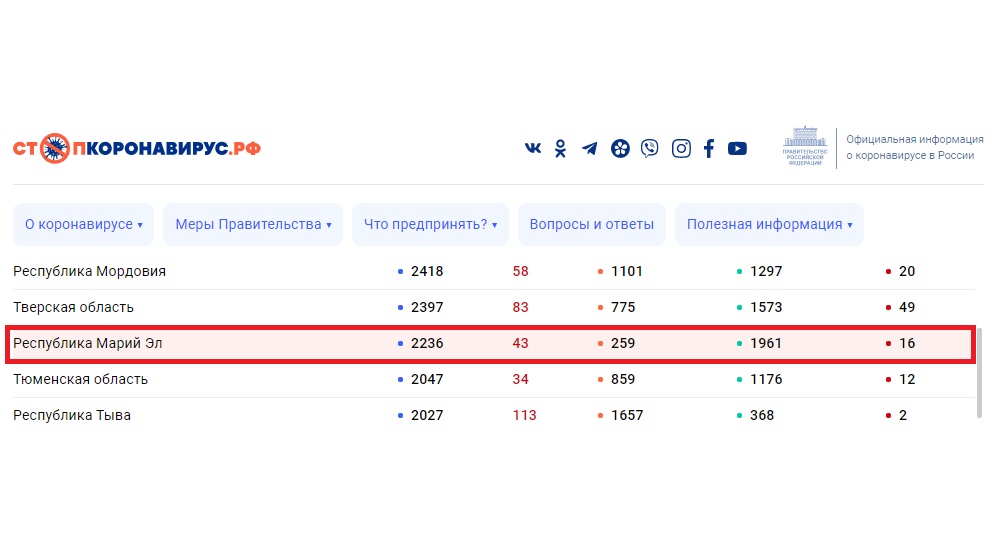Click the Odnoklassniki icon
The width and height of the screenshot is (990, 559).
click(x=561, y=148)
